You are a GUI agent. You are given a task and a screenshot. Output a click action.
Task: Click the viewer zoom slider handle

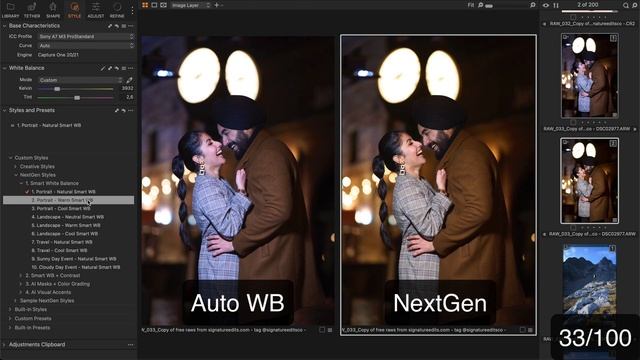coord(489,6)
